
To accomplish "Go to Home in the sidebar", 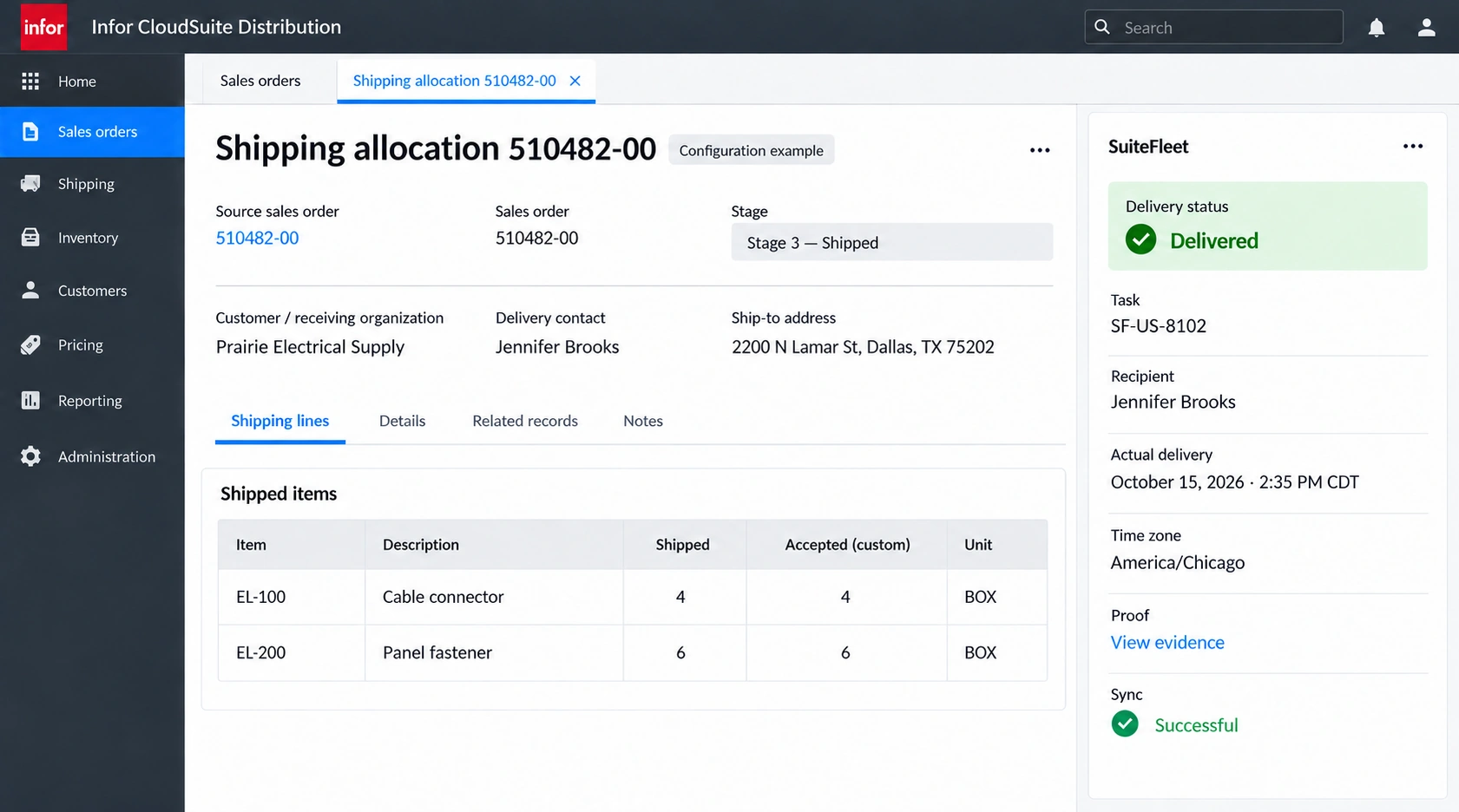I will [92, 81].
